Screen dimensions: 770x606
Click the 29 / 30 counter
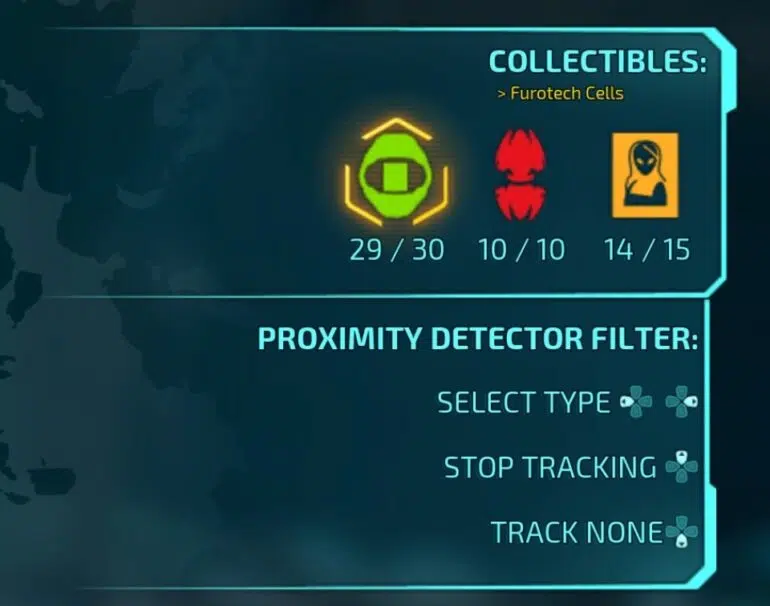(397, 249)
